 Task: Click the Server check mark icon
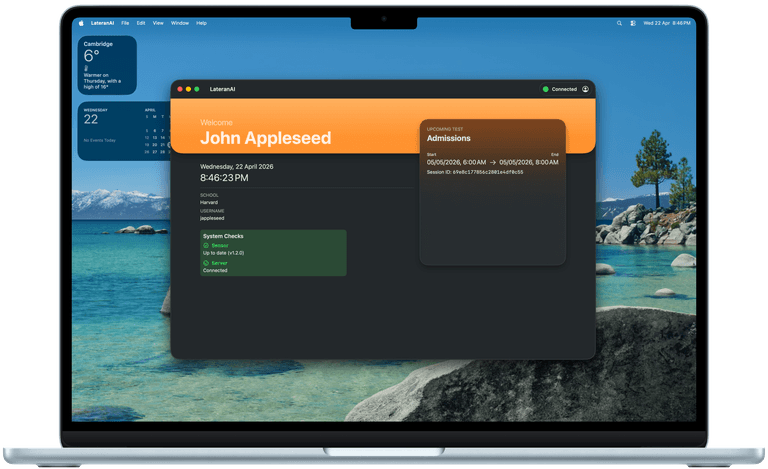206,263
